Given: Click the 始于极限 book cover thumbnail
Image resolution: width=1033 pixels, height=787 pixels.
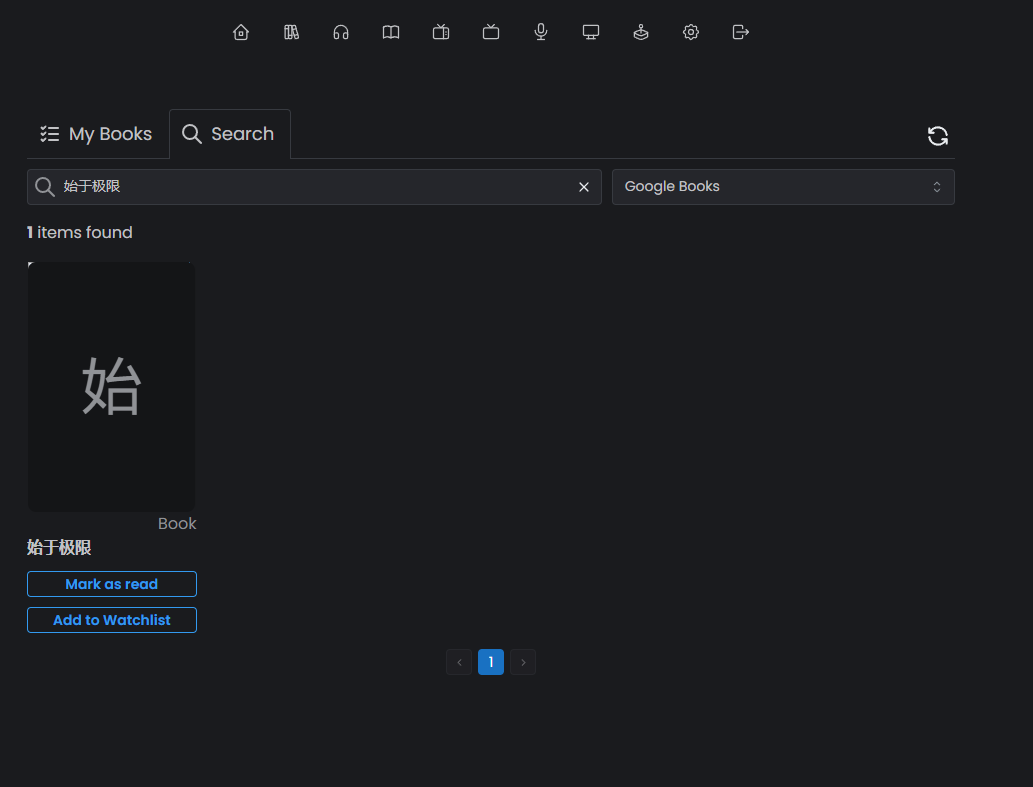Looking at the screenshot, I should [x=112, y=387].
